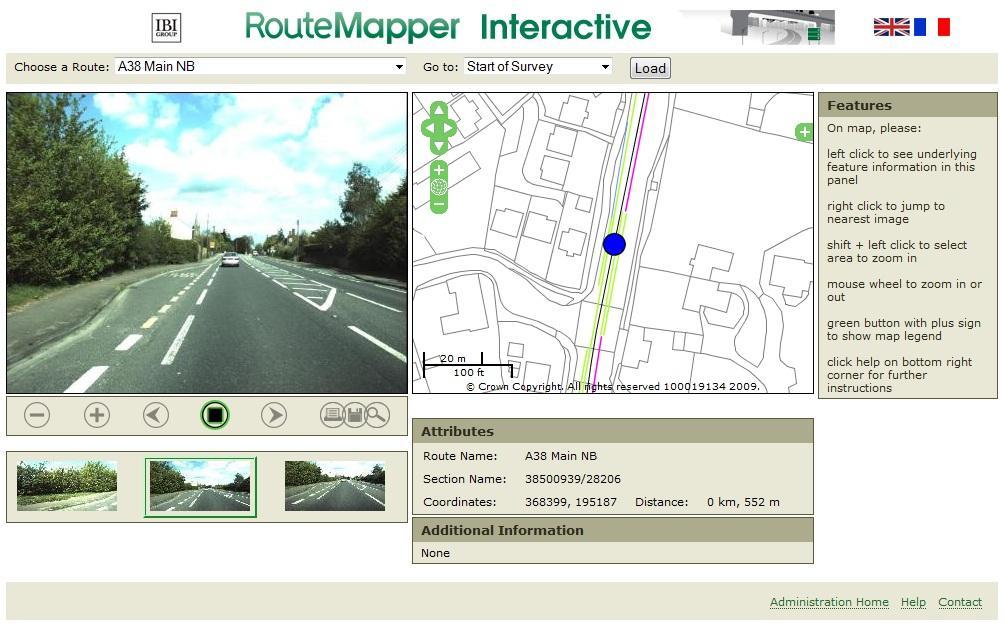Open the Contact link

[x=960, y=602]
